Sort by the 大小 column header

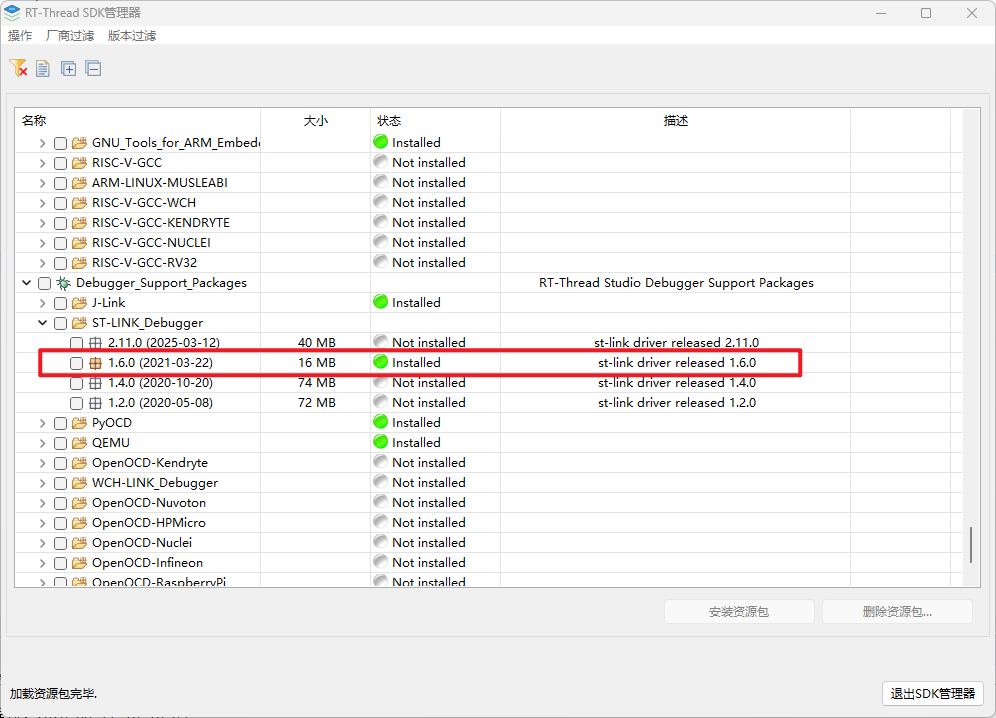[x=316, y=121]
